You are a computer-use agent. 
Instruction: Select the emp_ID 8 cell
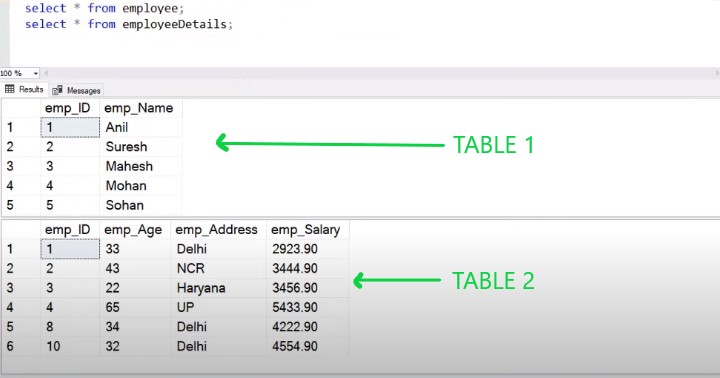(70, 327)
